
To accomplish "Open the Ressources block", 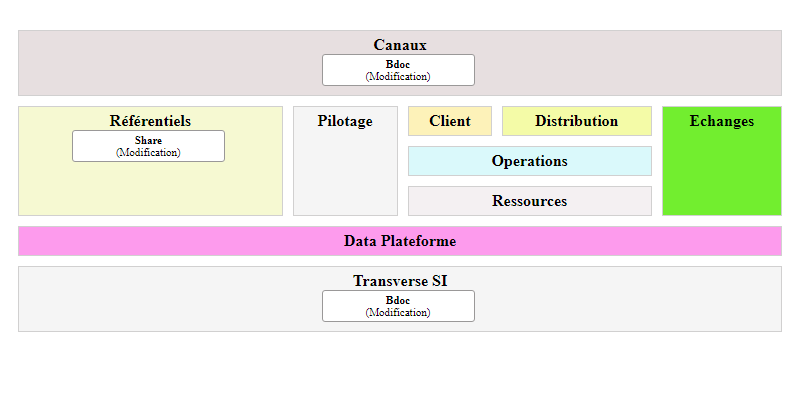I will [529, 201].
